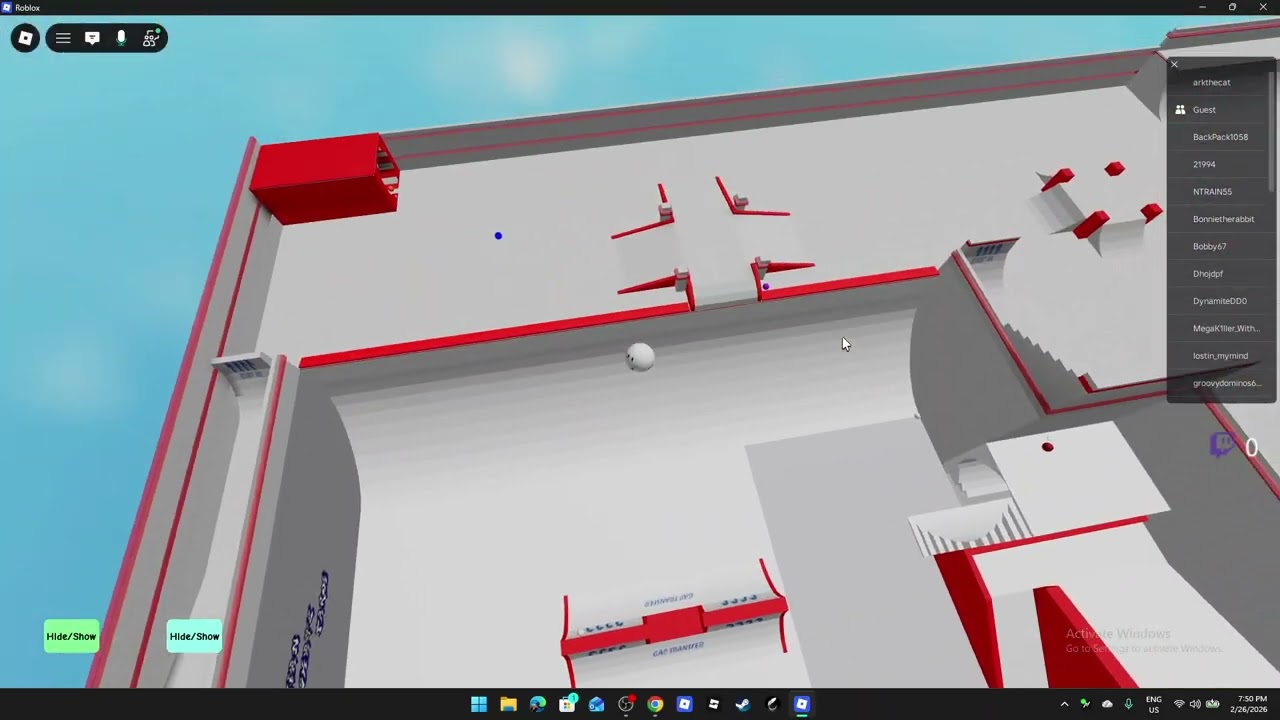
Task: Open the Roblox logo main menu
Action: (x=26, y=39)
